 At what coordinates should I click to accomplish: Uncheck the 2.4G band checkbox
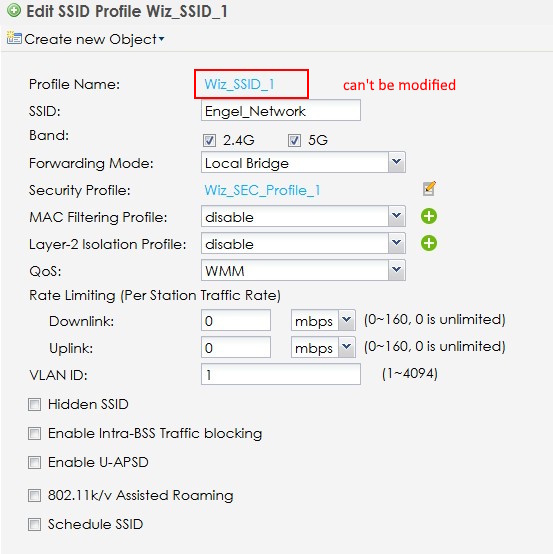[x=209, y=141]
